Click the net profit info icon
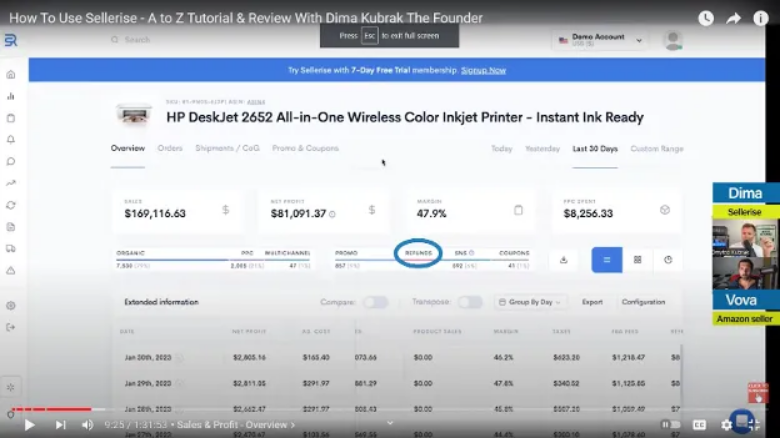The image size is (780, 438). 332,214
